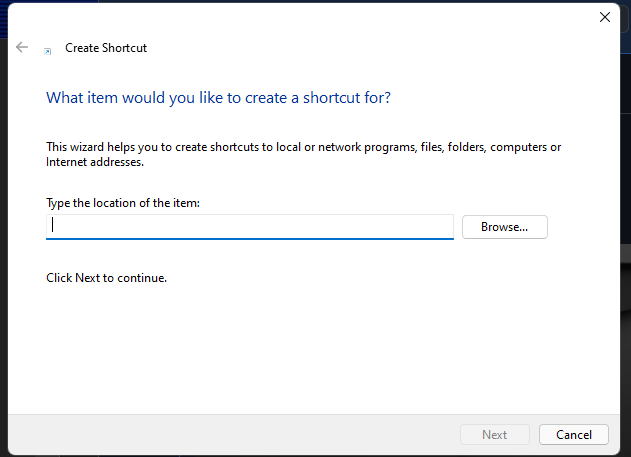Image resolution: width=631 pixels, height=457 pixels.
Task: Click the "Type the location of the item:" label
Action: (x=123, y=203)
